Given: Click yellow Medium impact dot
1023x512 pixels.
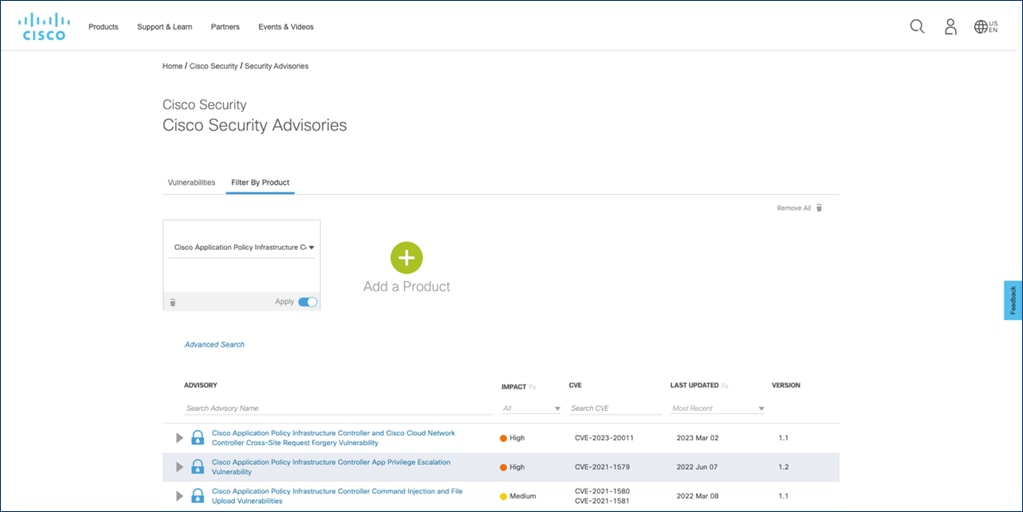Looking at the screenshot, I should (x=503, y=496).
